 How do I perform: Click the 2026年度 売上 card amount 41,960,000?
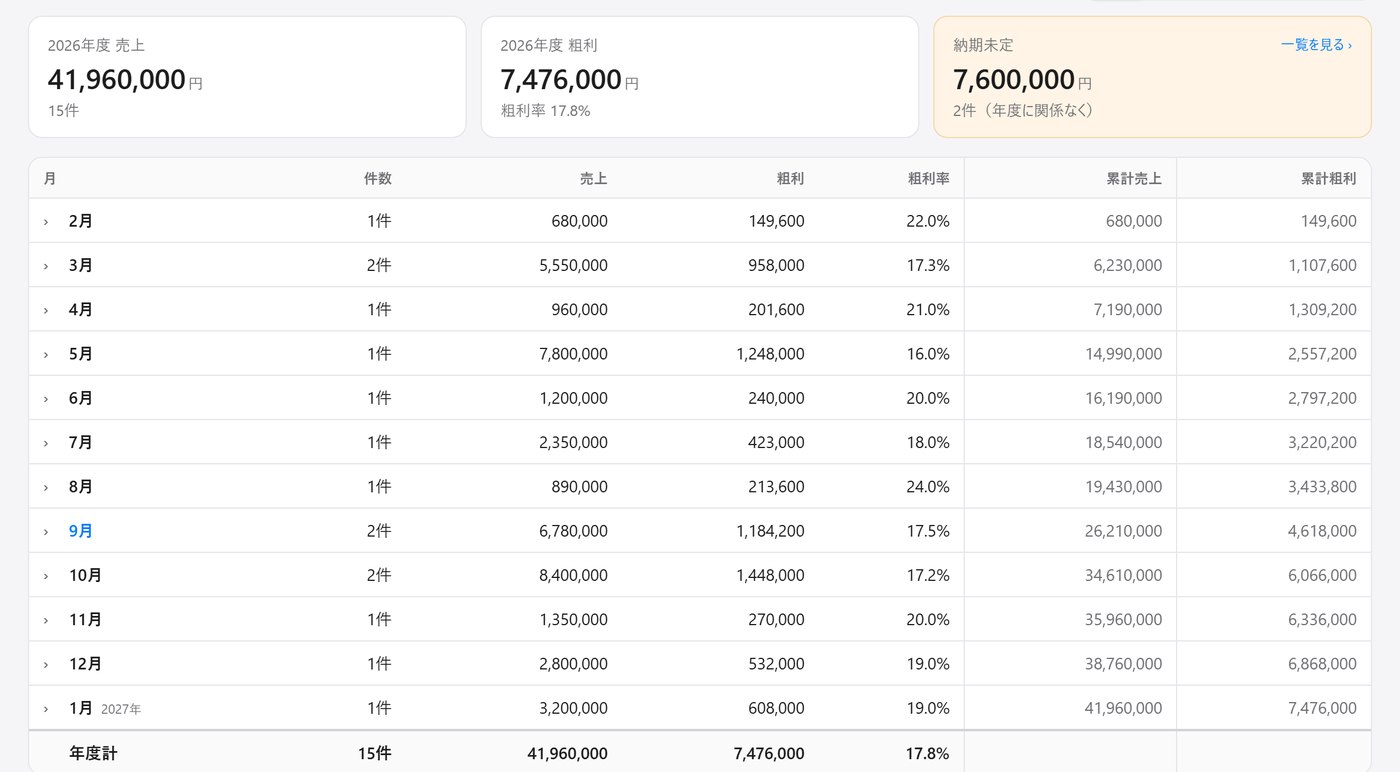tap(117, 79)
